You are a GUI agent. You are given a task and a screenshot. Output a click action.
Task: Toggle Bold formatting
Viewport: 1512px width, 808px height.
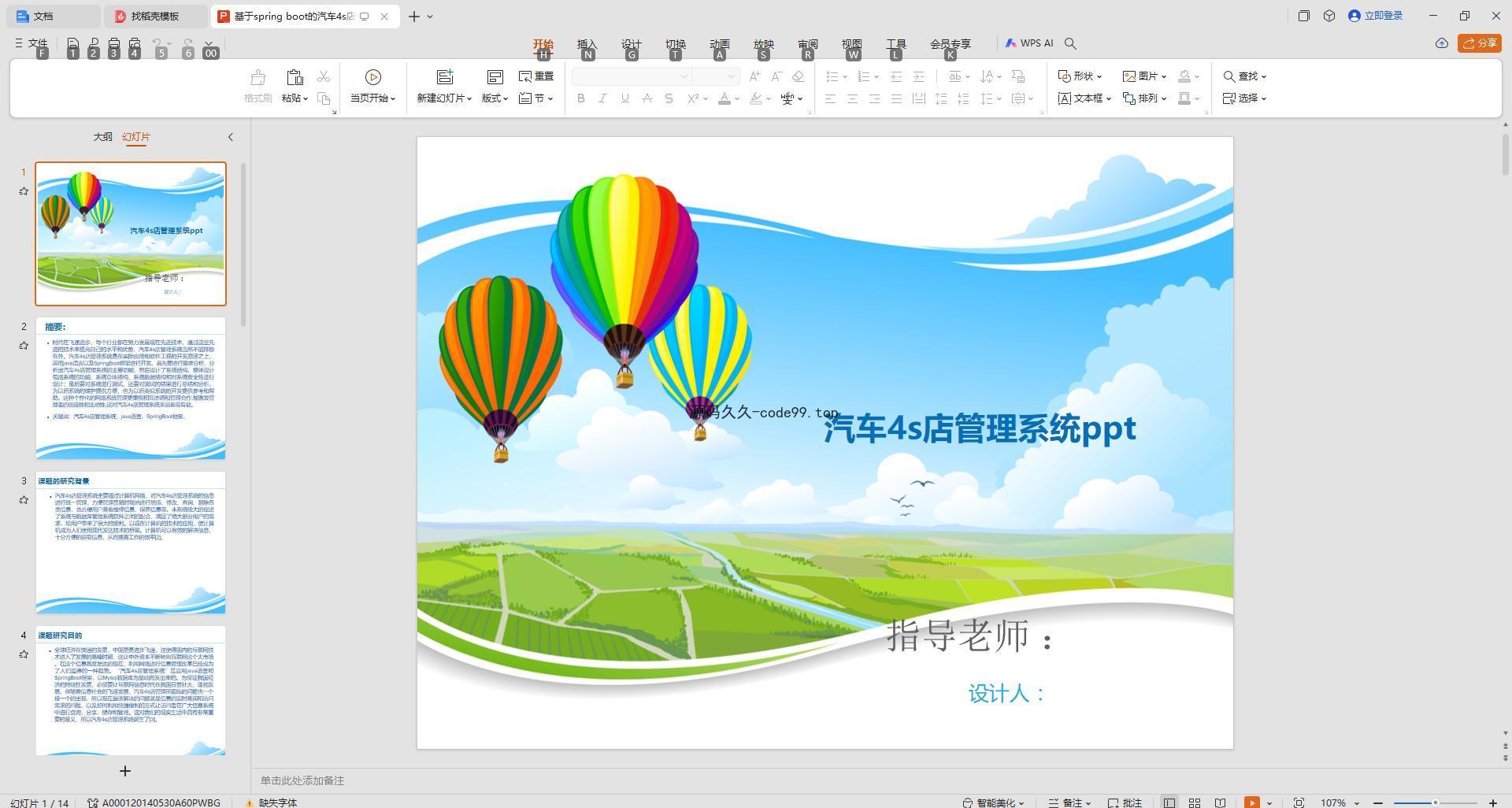point(580,98)
